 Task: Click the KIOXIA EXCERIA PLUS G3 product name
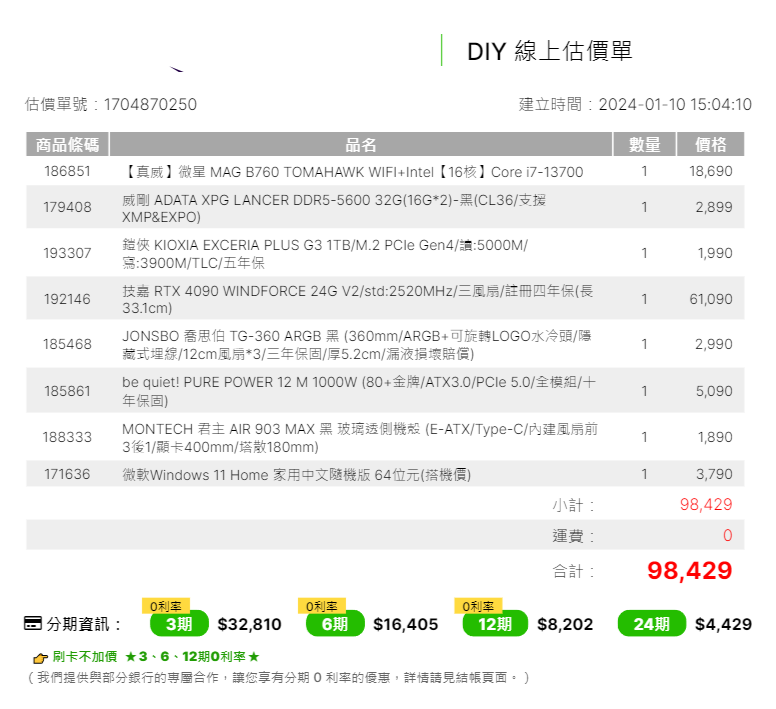click(325, 253)
